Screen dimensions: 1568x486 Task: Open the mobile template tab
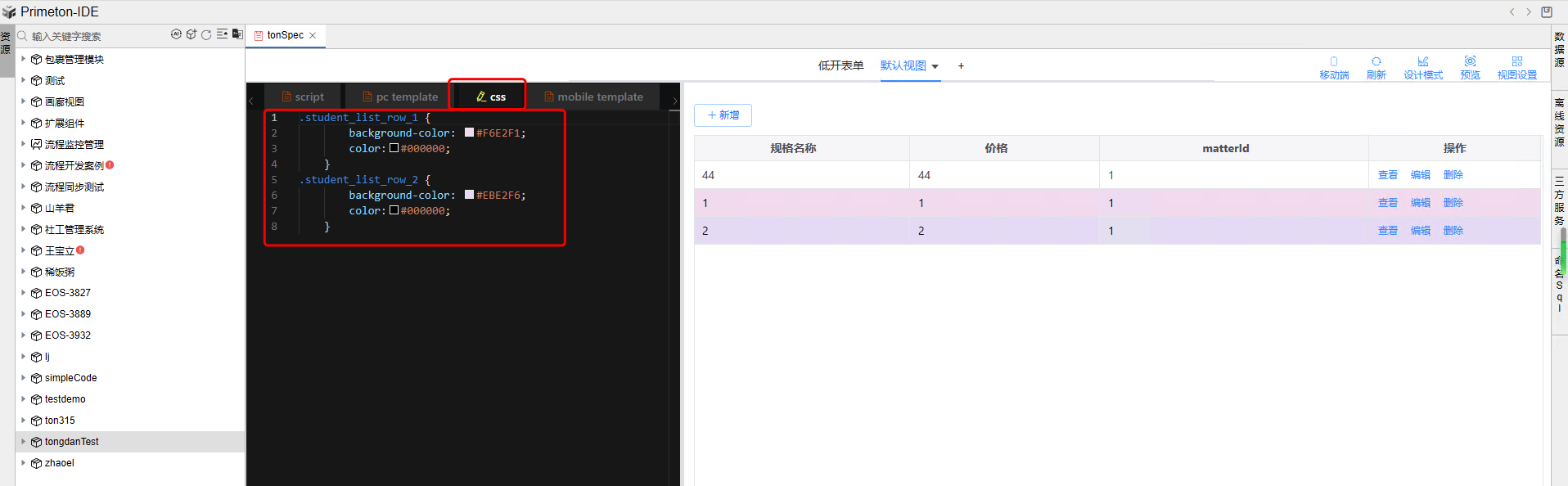[x=593, y=97]
